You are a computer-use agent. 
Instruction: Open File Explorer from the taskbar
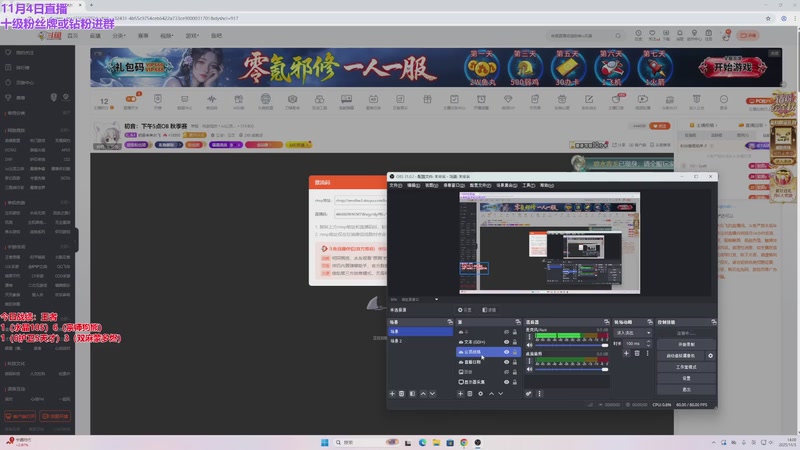point(436,442)
